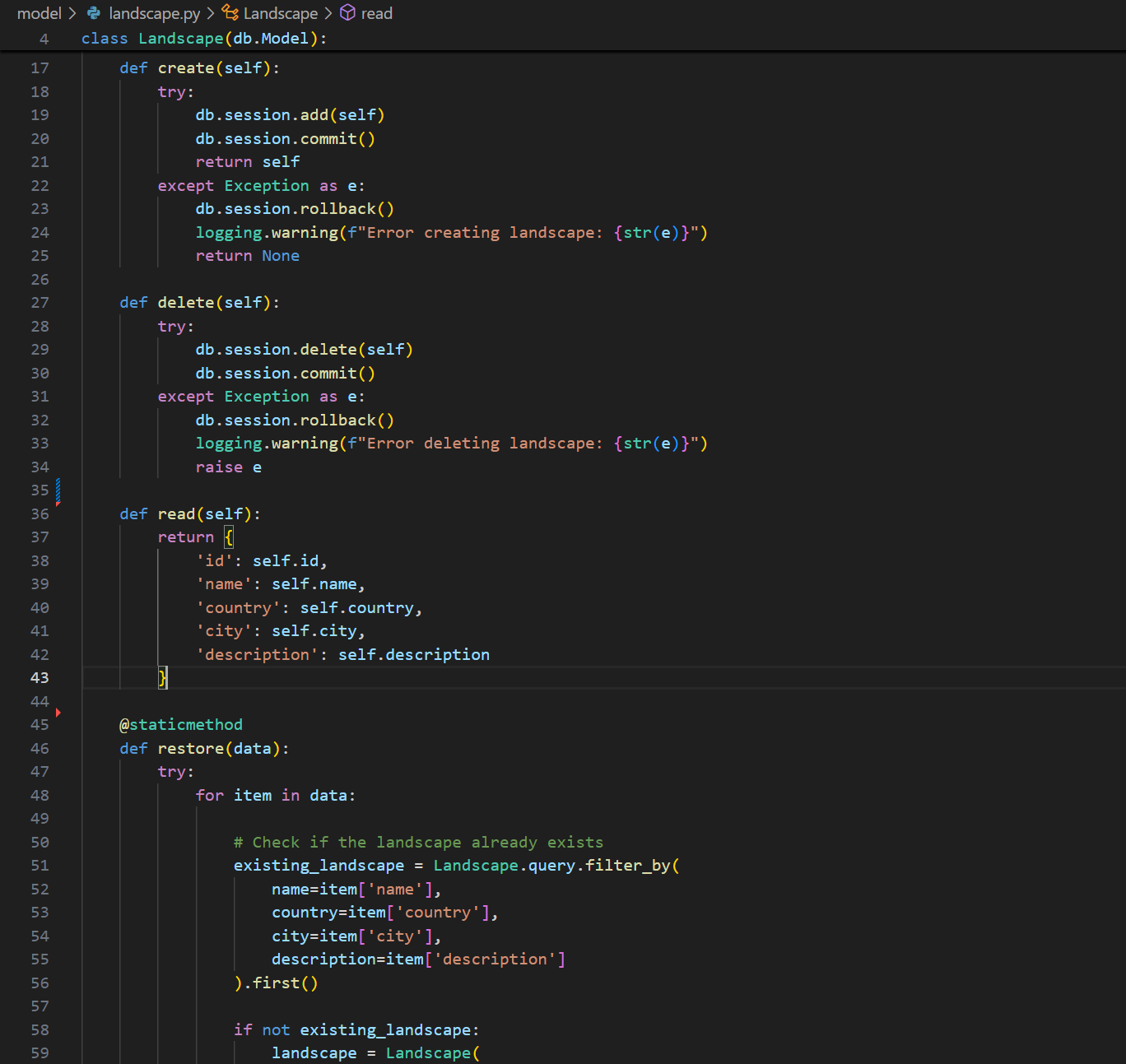Open the 'model' folder breadcrumb

point(39,13)
